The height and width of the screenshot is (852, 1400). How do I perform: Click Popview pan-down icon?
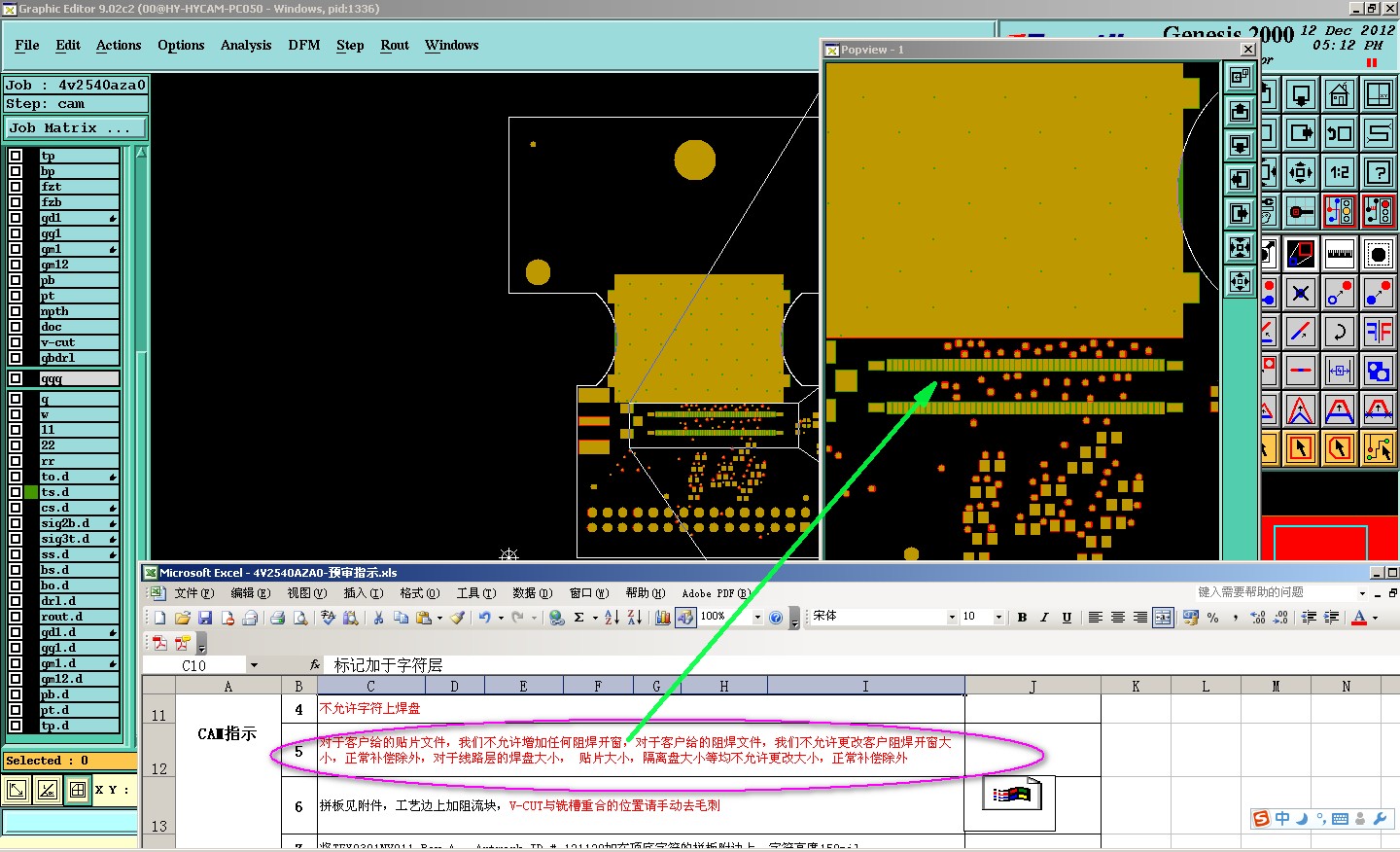(1240, 145)
